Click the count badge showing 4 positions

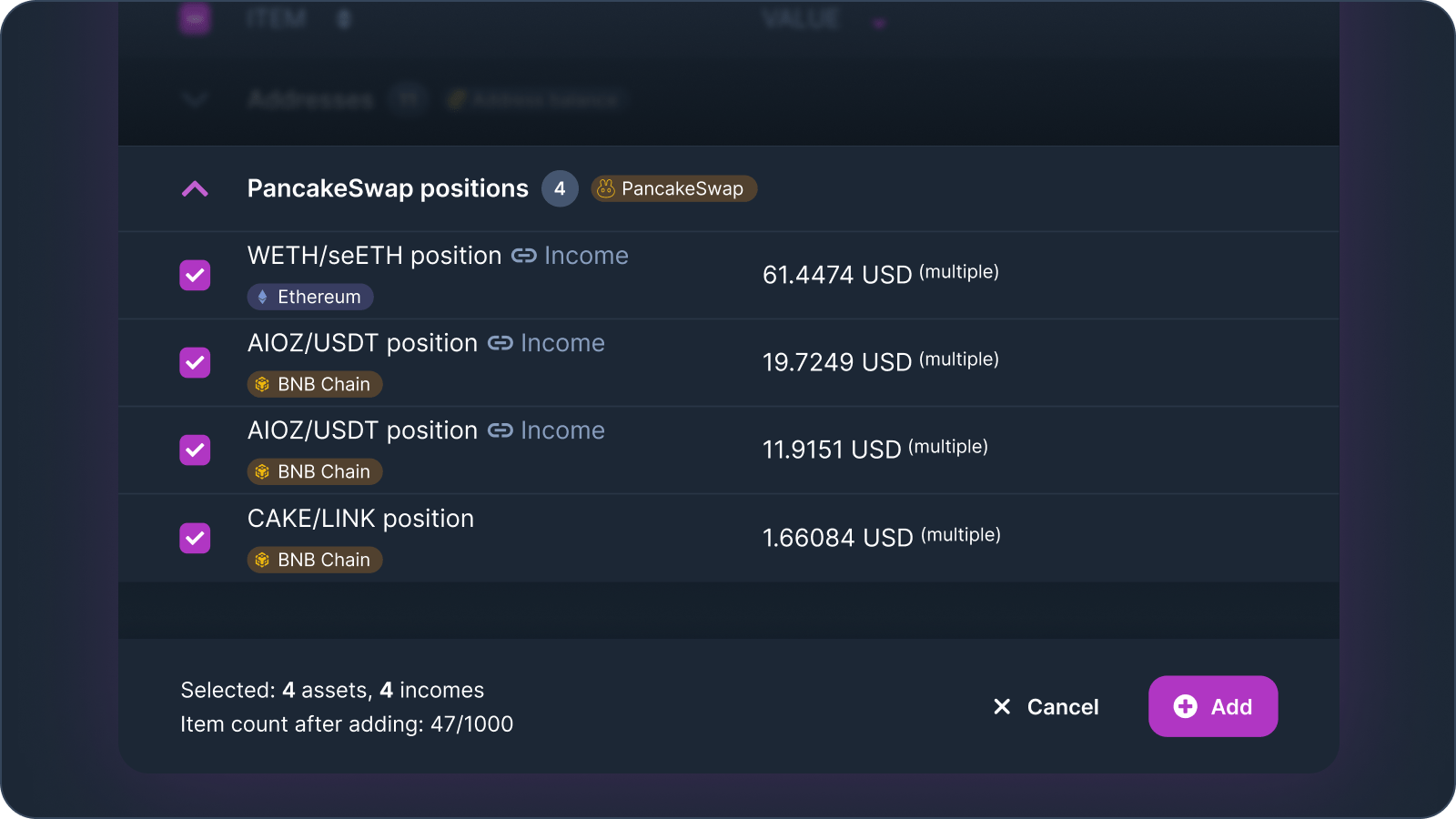pyautogui.click(x=561, y=188)
